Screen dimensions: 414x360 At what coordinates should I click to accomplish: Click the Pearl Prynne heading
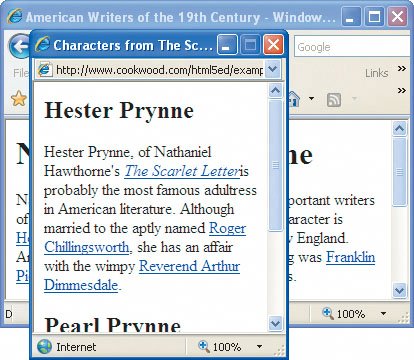click(x=113, y=324)
